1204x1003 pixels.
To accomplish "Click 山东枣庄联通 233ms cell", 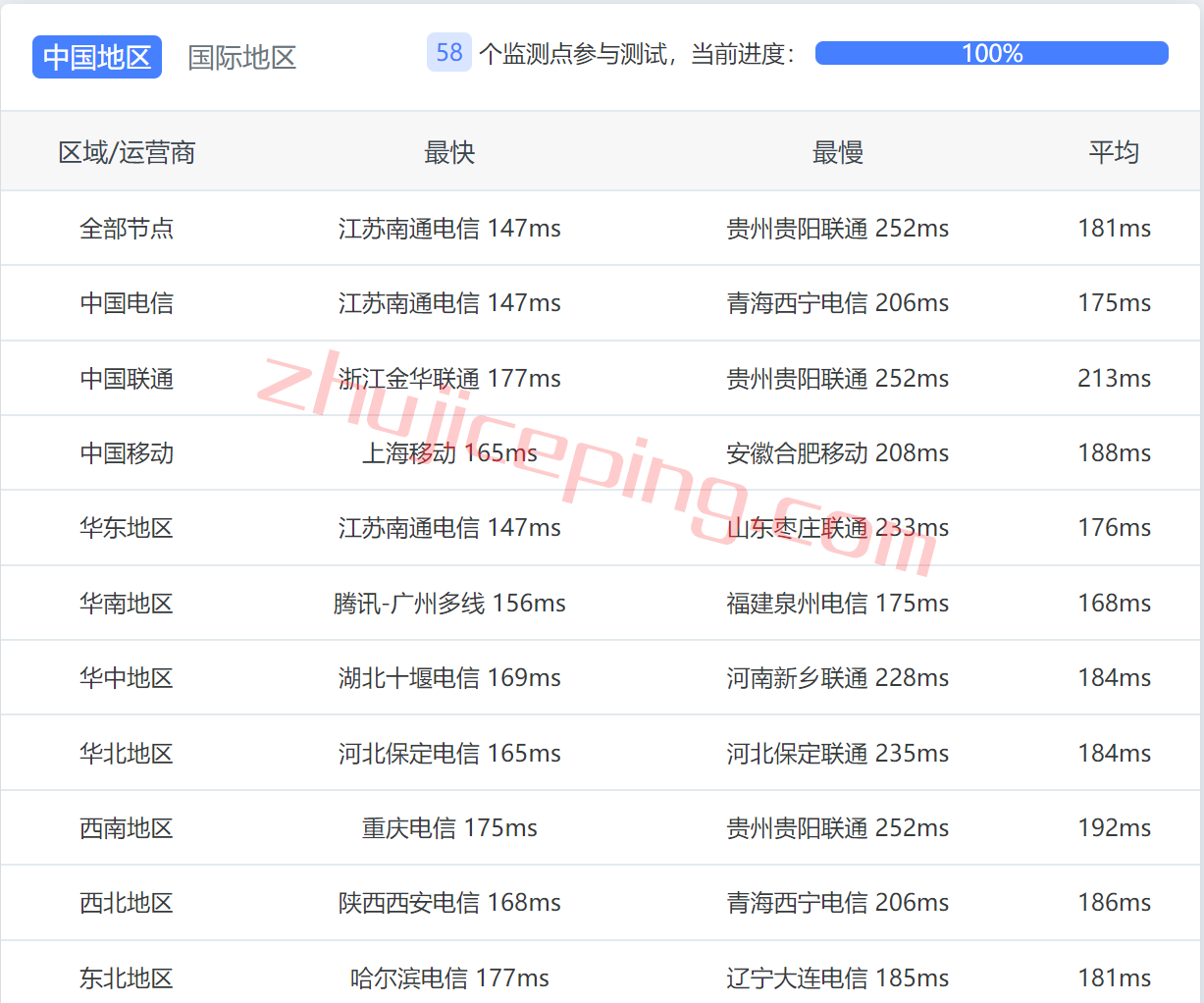I will point(838,528).
